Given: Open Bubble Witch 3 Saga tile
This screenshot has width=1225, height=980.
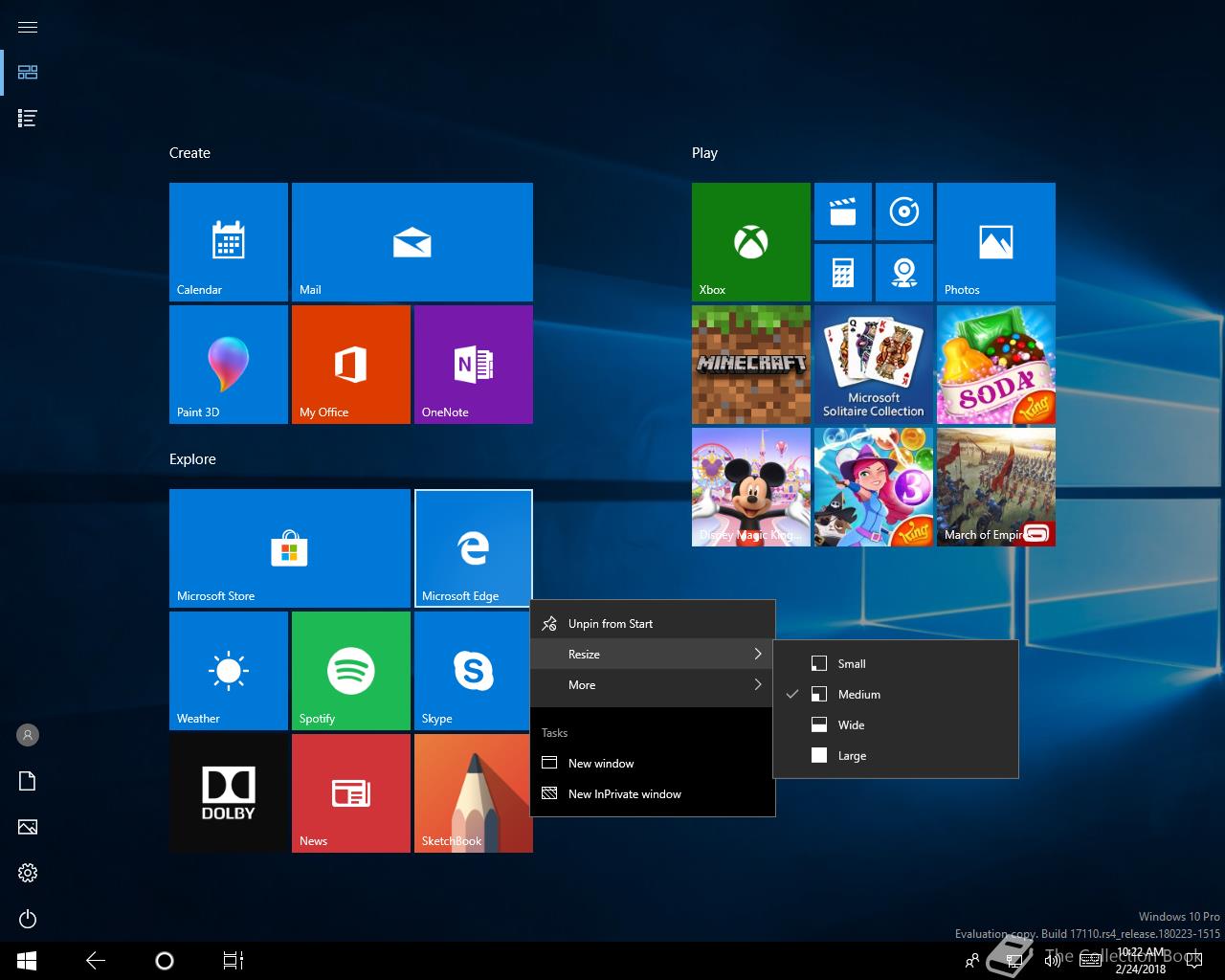Looking at the screenshot, I should (x=874, y=487).
